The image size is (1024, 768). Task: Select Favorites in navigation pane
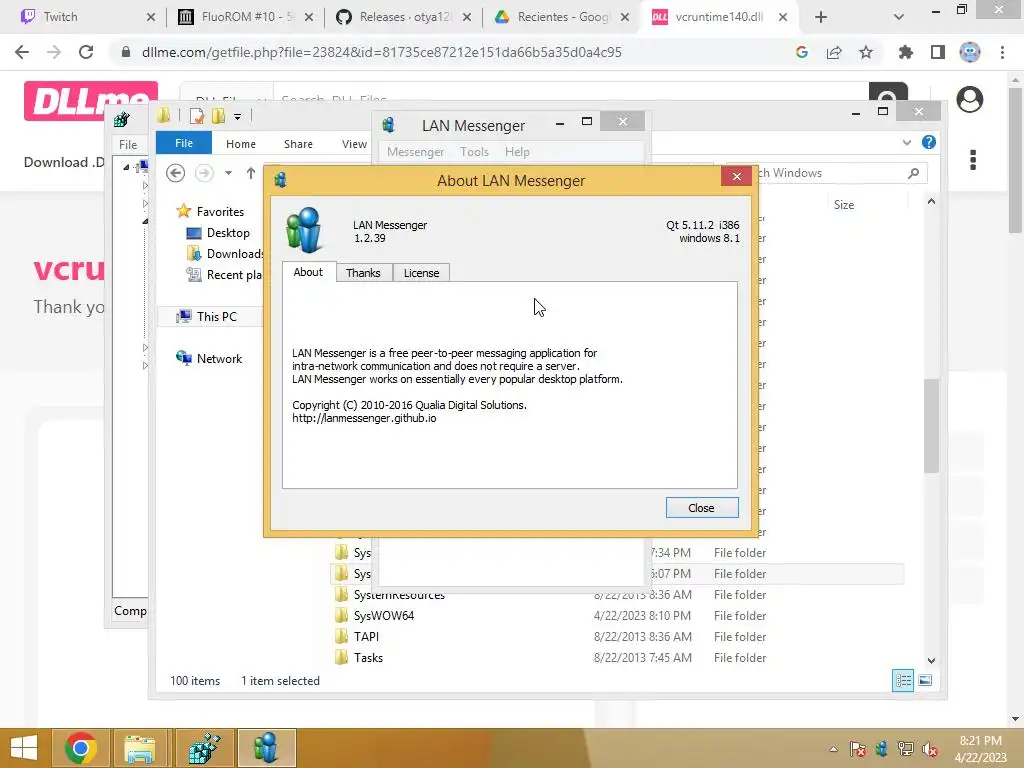[220, 212]
